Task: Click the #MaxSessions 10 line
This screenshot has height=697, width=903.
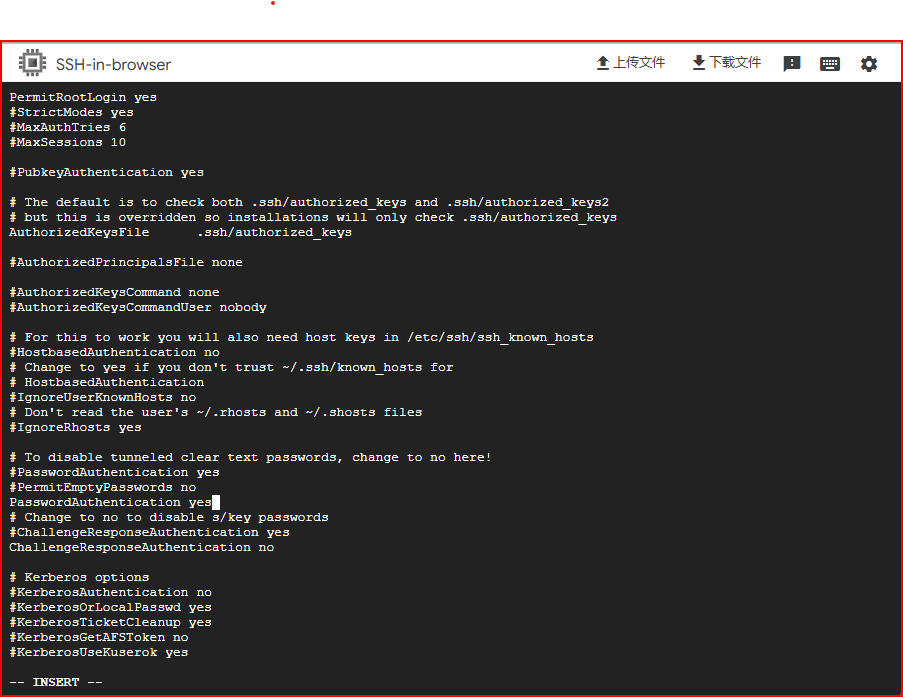Action: (x=67, y=142)
